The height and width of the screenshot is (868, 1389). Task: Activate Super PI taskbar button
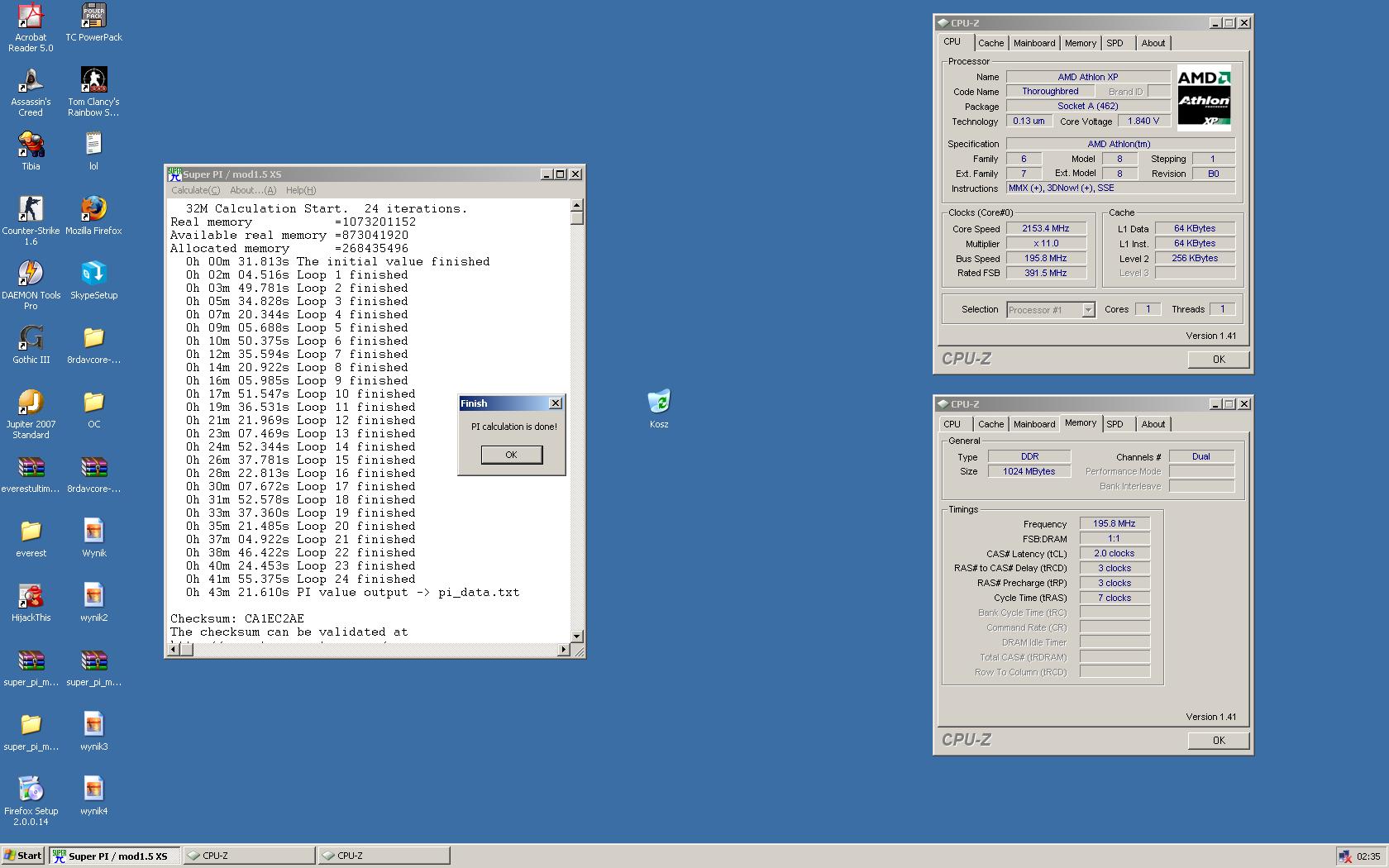114,856
